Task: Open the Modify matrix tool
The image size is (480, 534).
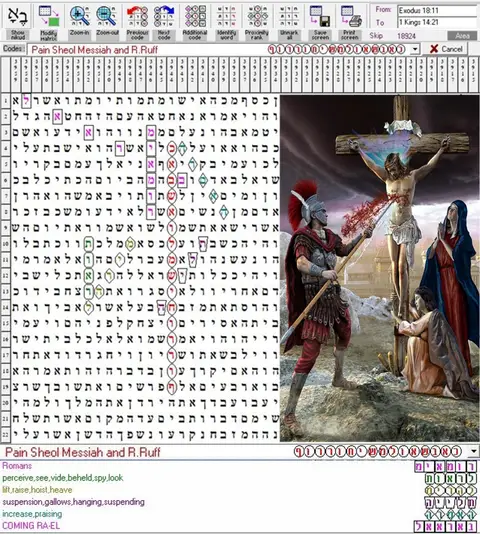Action: (x=49, y=21)
